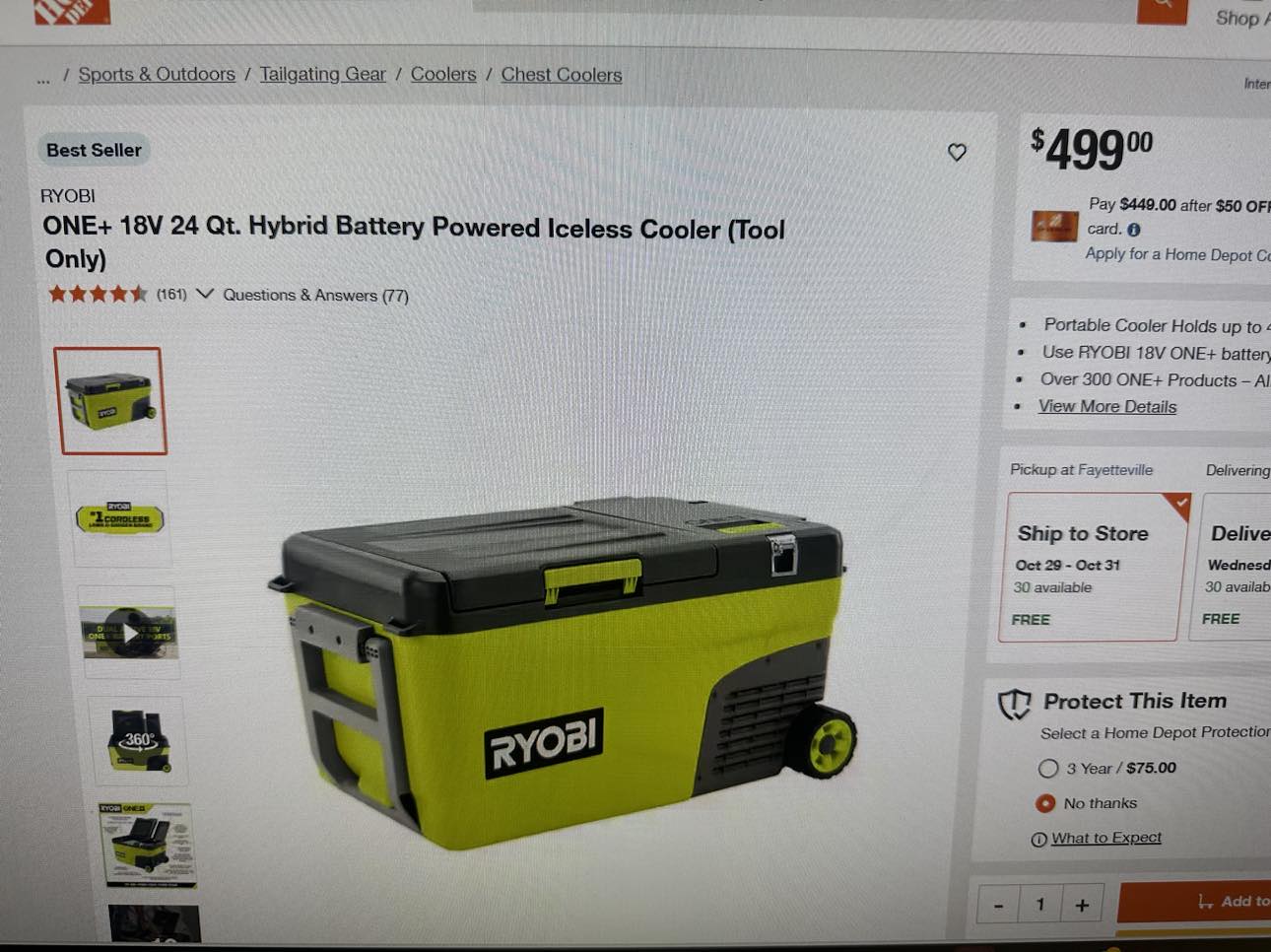Open Questions & Answers (77) link

coord(315,295)
